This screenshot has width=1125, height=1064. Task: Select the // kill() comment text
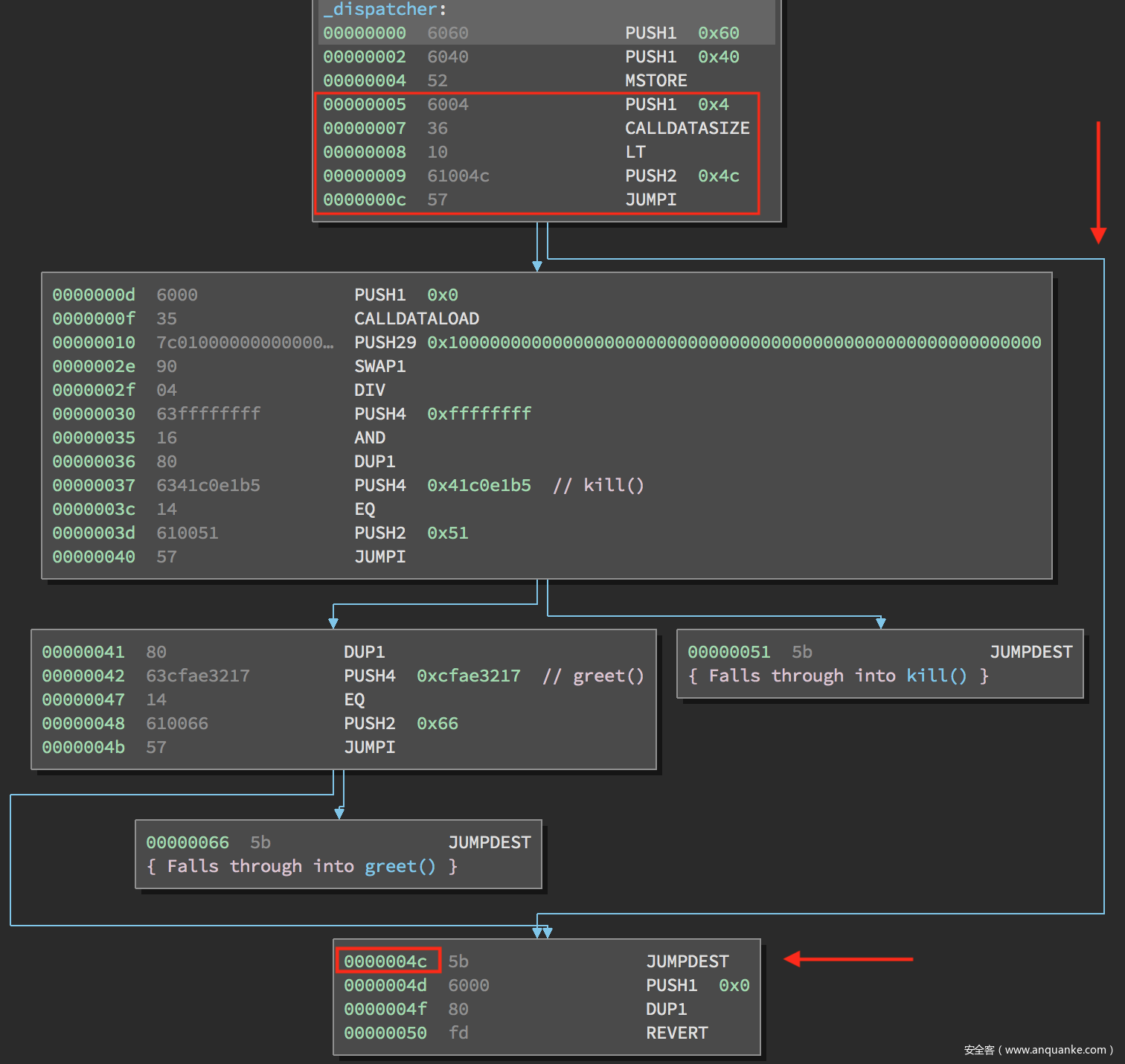tap(598, 485)
